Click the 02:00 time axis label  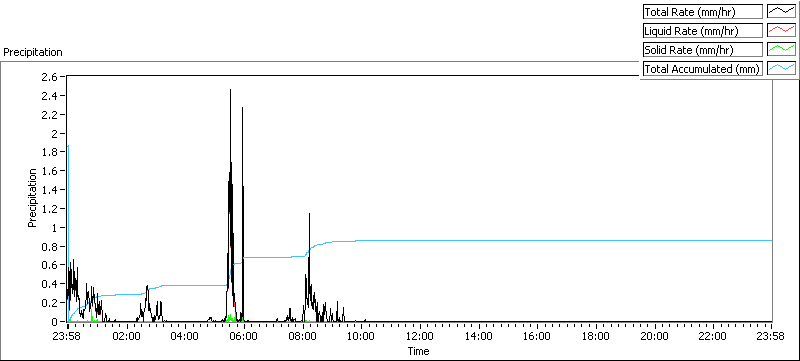point(127,336)
